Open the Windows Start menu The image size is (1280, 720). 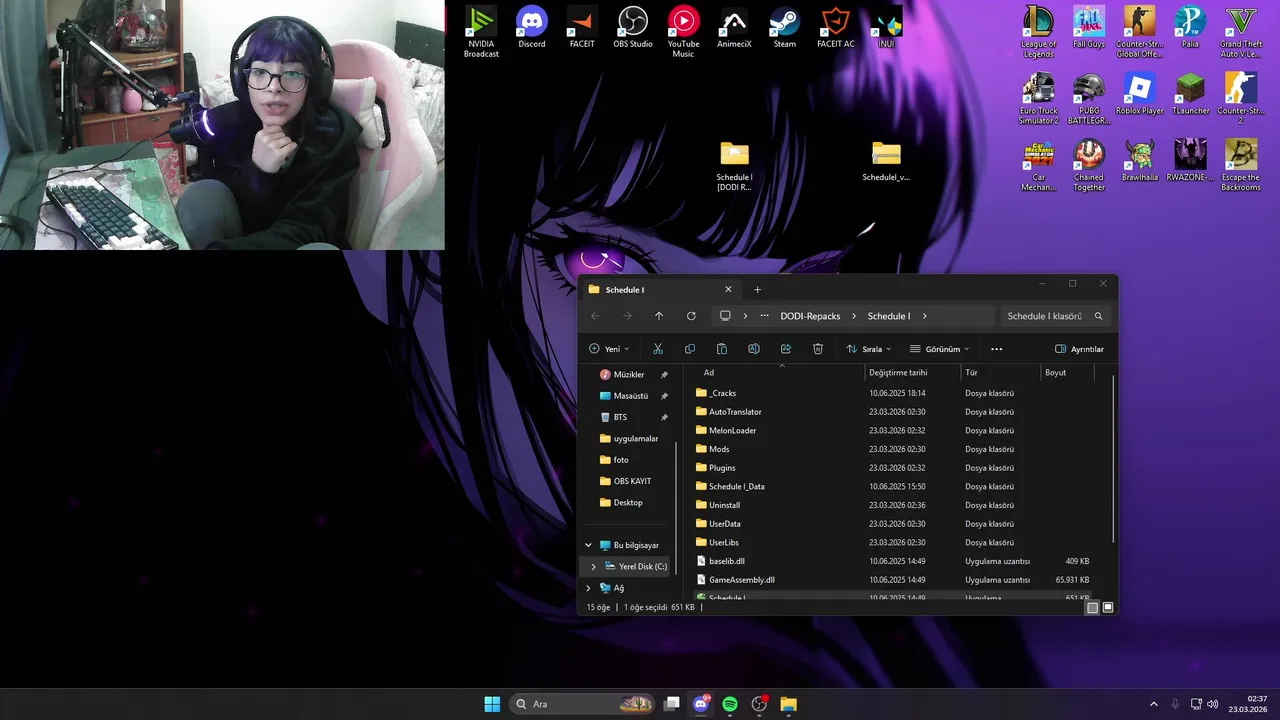click(492, 704)
